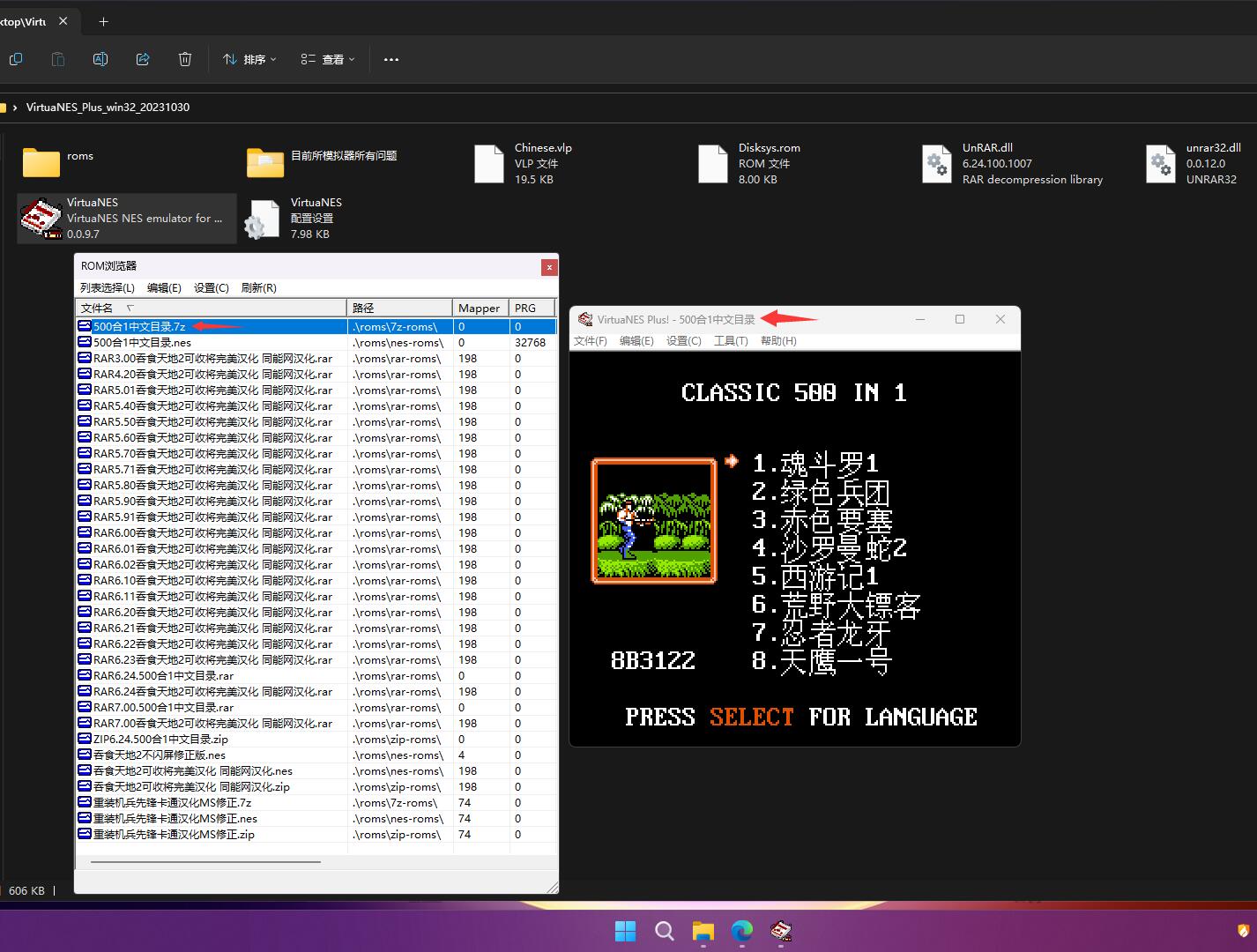
Task: Sort ROM list by 路径 column header
Action: pyautogui.click(x=400, y=308)
